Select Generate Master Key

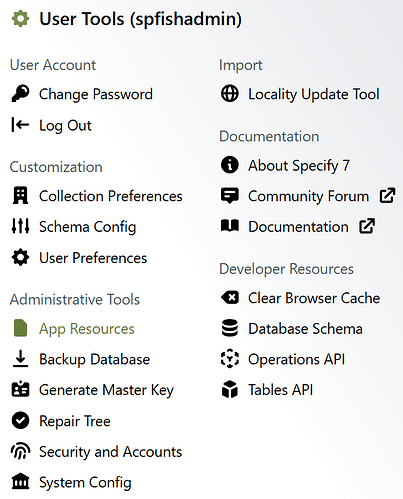click(106, 390)
